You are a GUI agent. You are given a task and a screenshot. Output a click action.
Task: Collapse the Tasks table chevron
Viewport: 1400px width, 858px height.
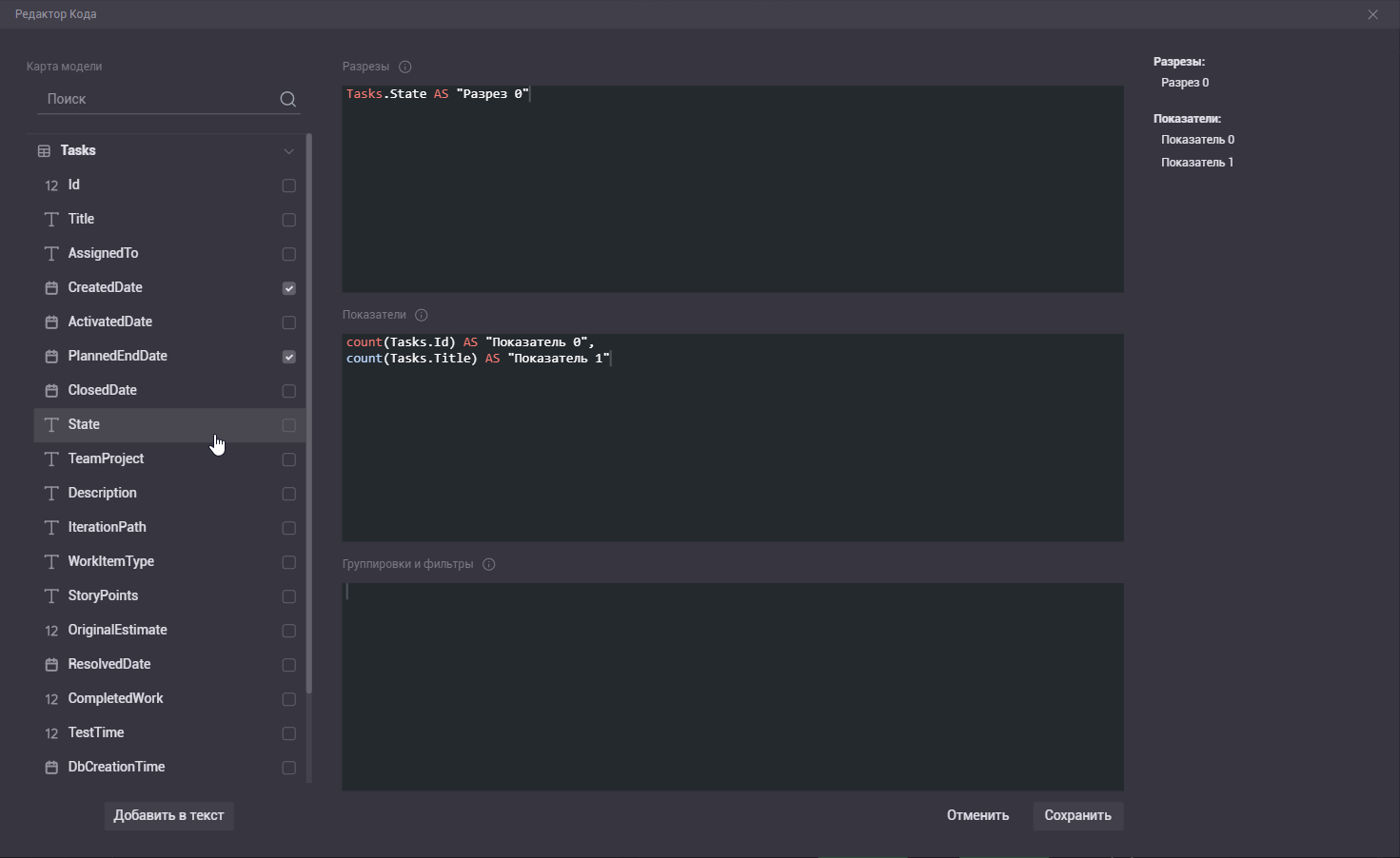click(288, 151)
